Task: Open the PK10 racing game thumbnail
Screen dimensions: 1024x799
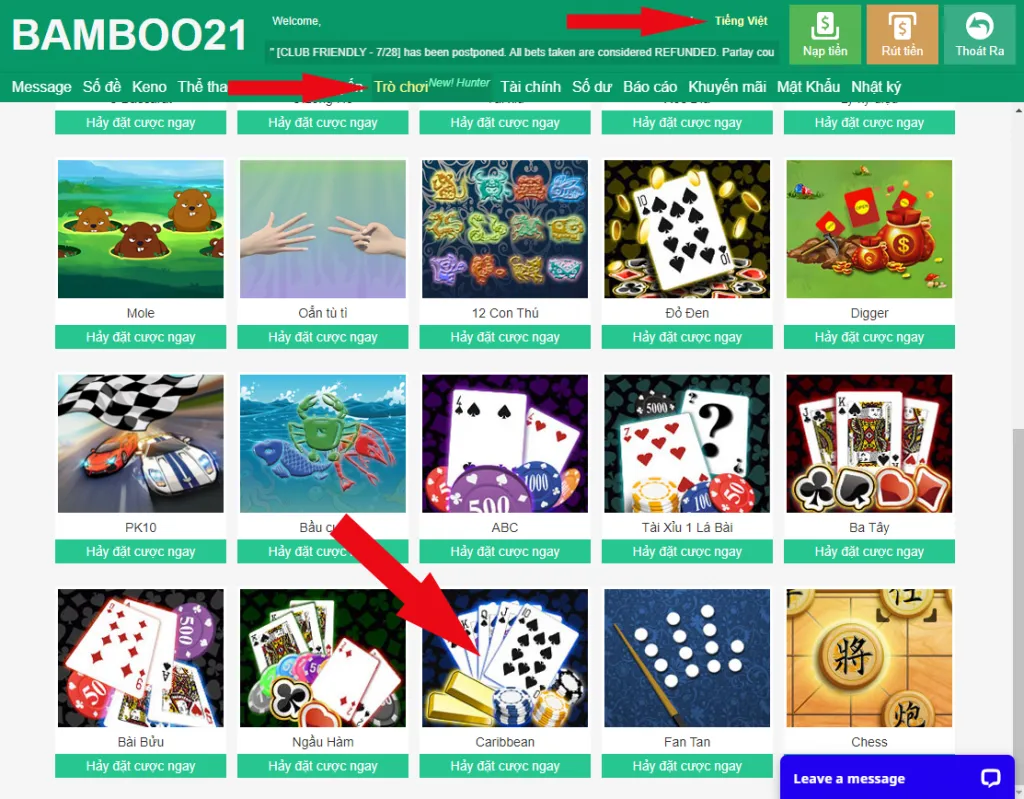Action: coord(140,444)
